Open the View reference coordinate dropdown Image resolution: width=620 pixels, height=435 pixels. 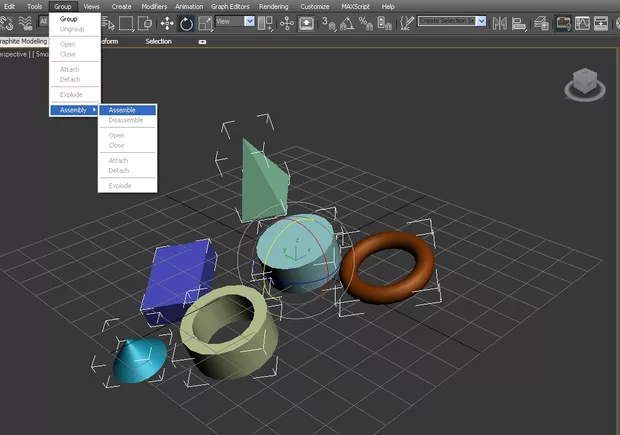[249, 21]
